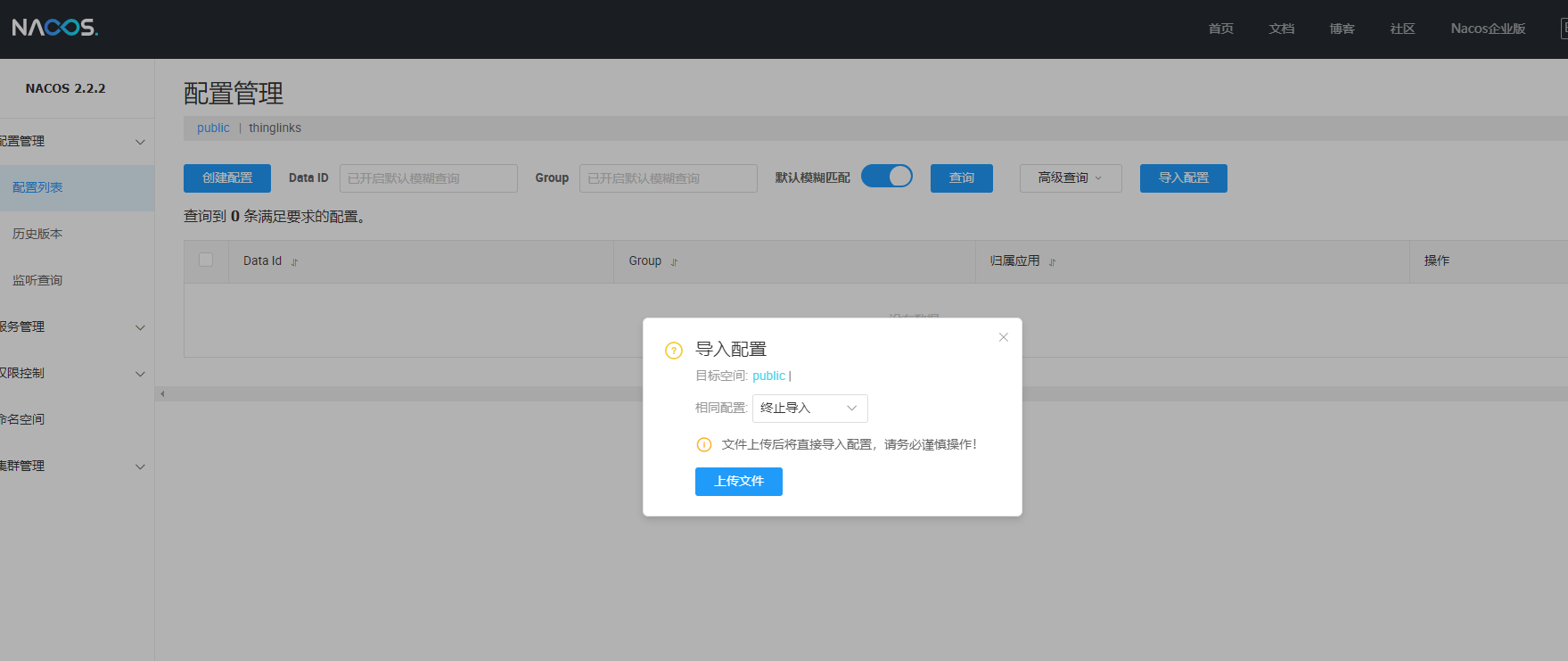
Task: Click the question mark icon in dialog
Action: (x=674, y=351)
